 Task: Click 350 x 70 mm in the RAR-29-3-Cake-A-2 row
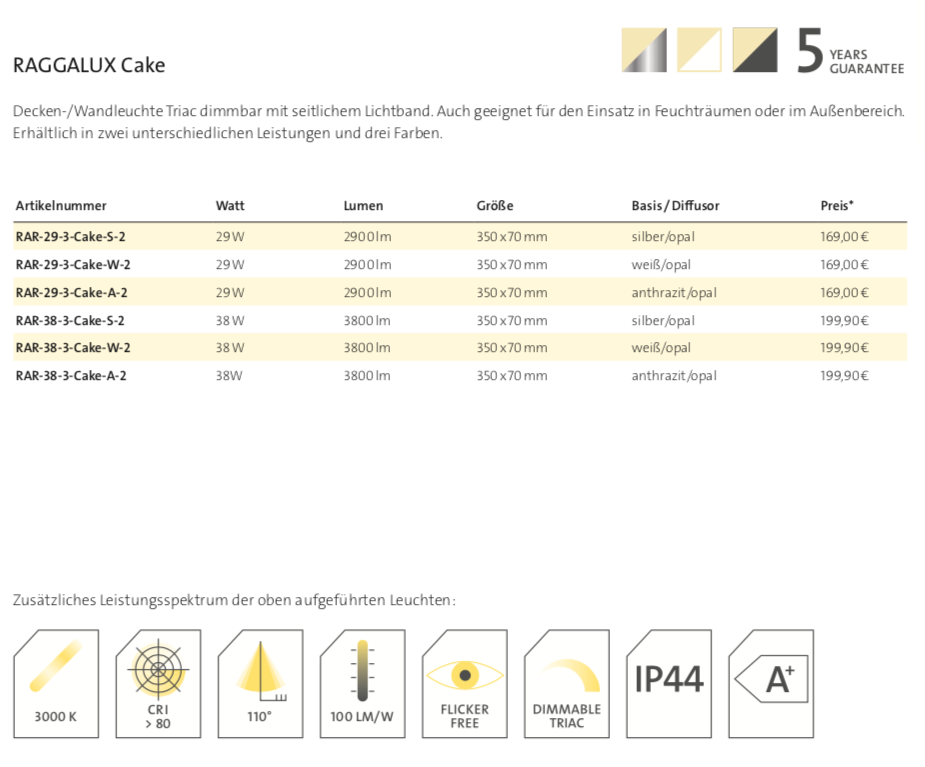[512, 293]
